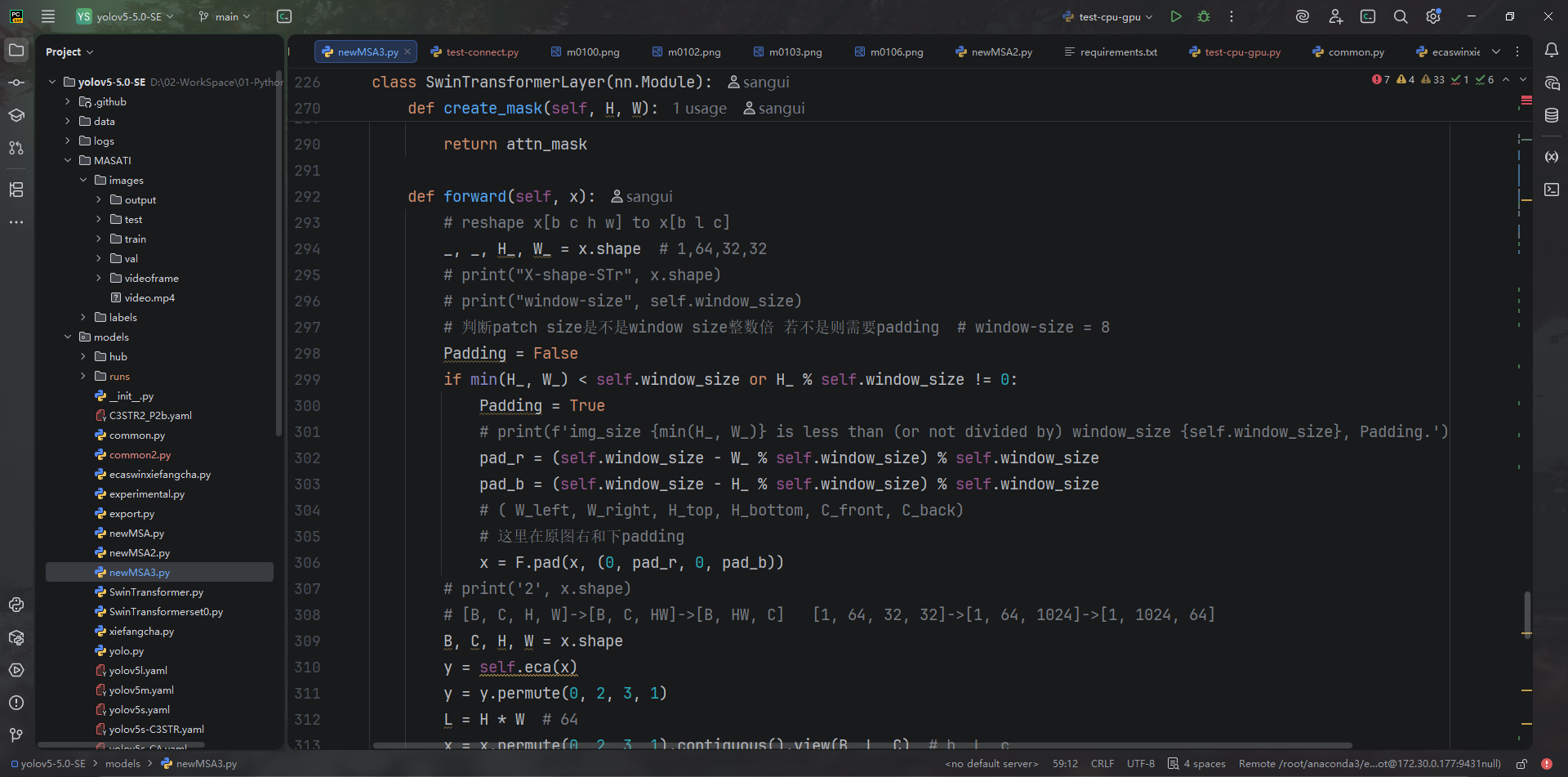
Task: Open the Database tool window
Action: (1552, 116)
